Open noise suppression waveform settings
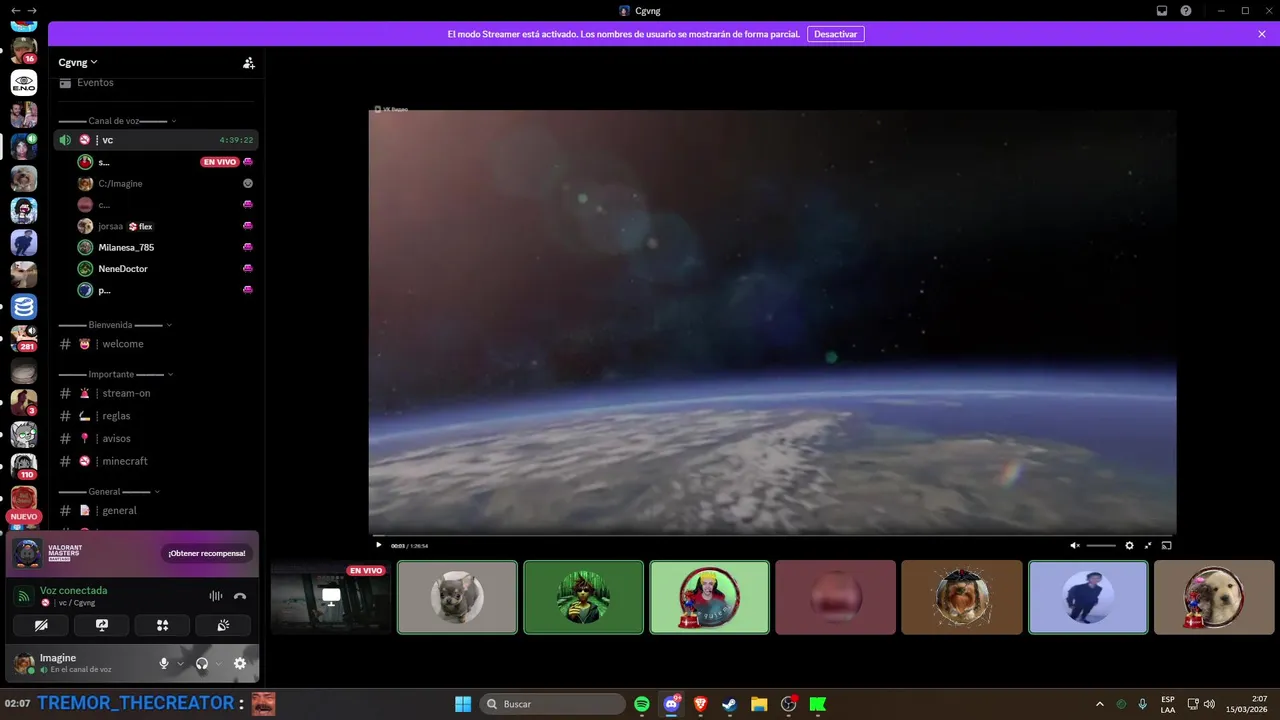 pyautogui.click(x=215, y=596)
